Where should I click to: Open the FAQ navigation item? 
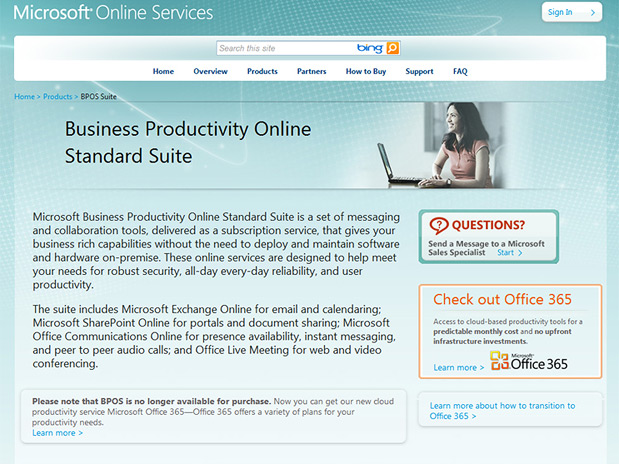point(460,72)
